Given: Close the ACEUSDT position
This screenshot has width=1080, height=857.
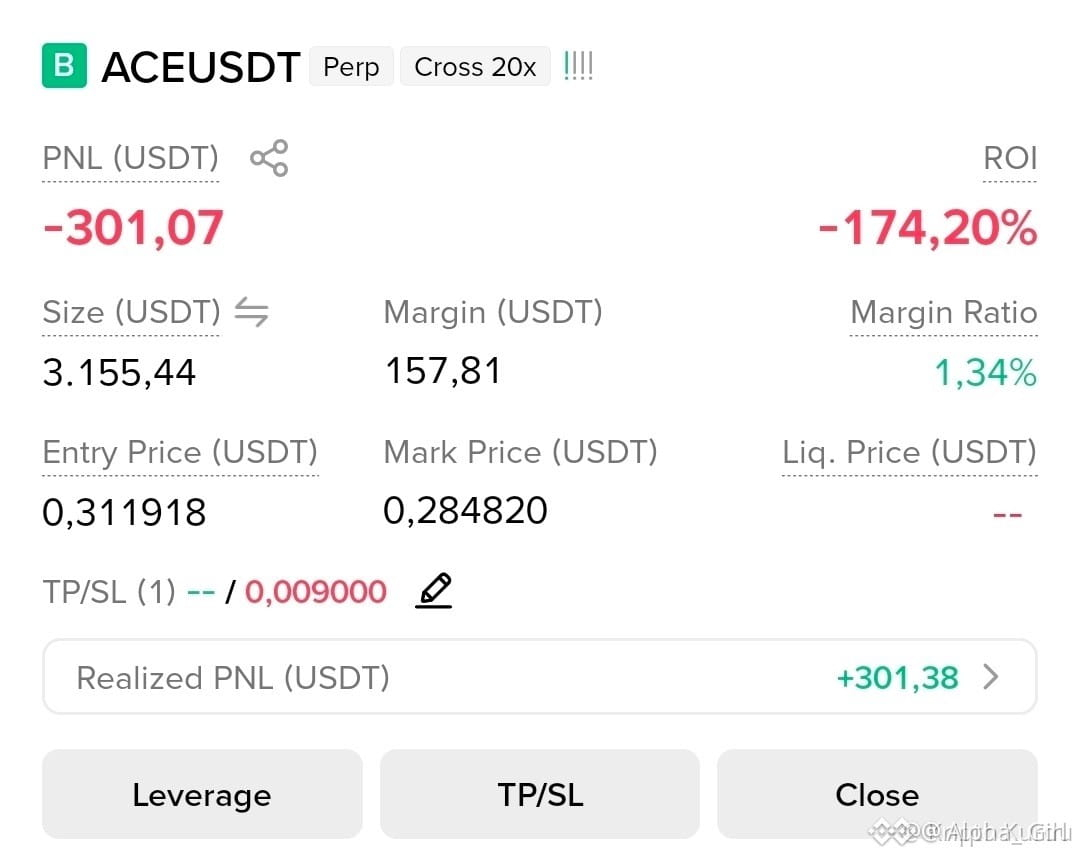Looking at the screenshot, I should (x=877, y=794).
